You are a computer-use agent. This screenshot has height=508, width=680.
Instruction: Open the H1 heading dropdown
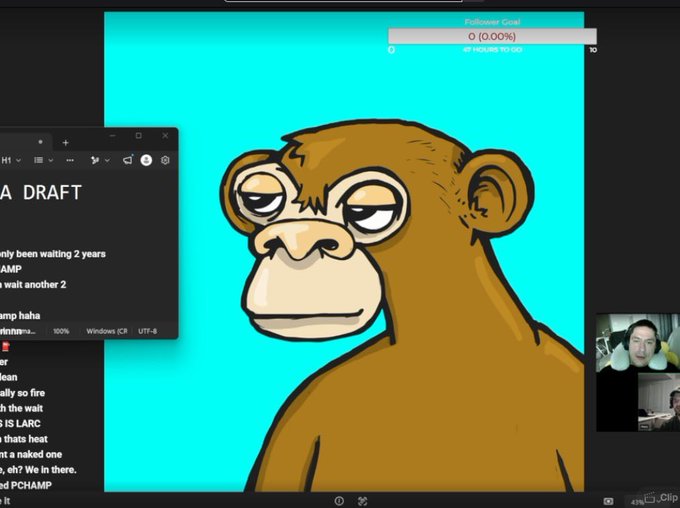pos(11,161)
